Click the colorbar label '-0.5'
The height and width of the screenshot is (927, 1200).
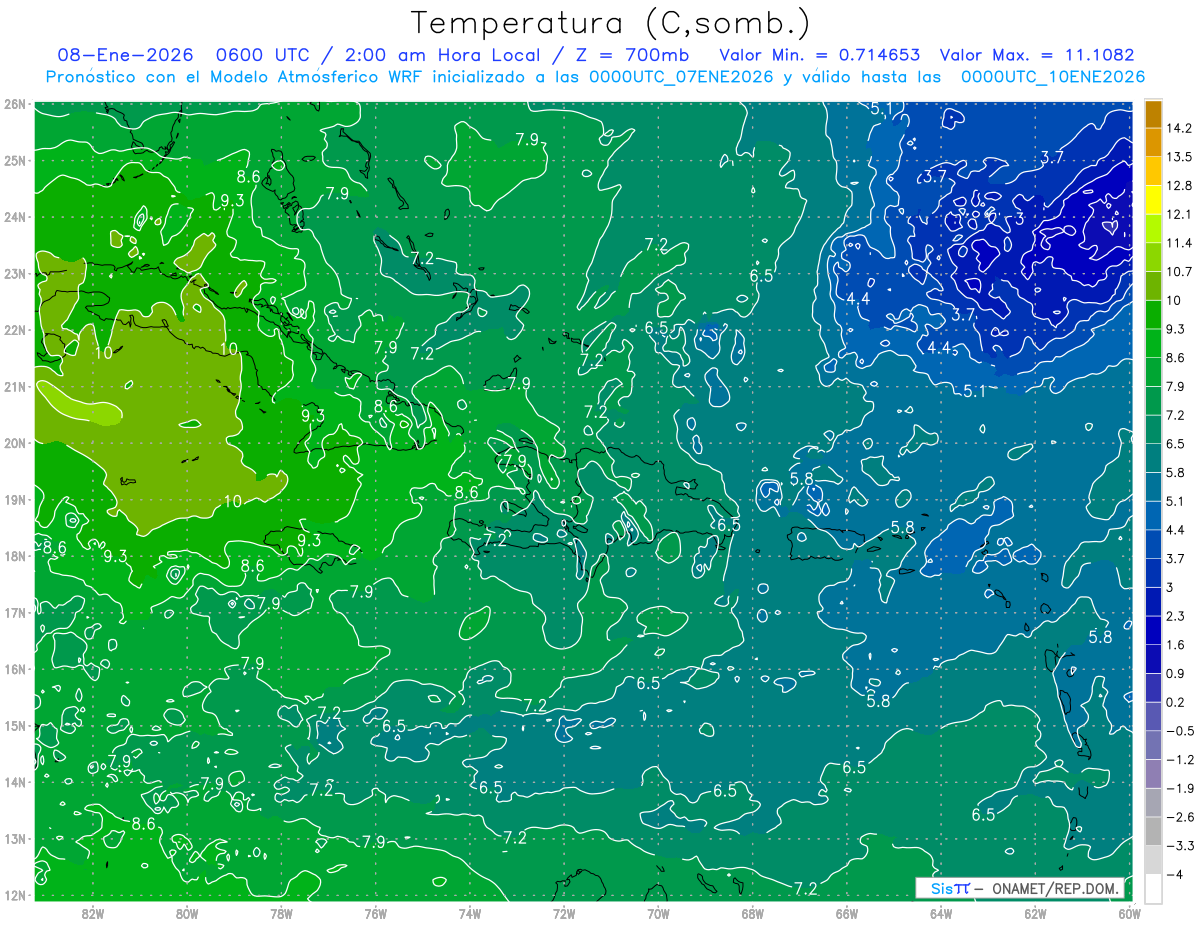pyautogui.click(x=1179, y=730)
